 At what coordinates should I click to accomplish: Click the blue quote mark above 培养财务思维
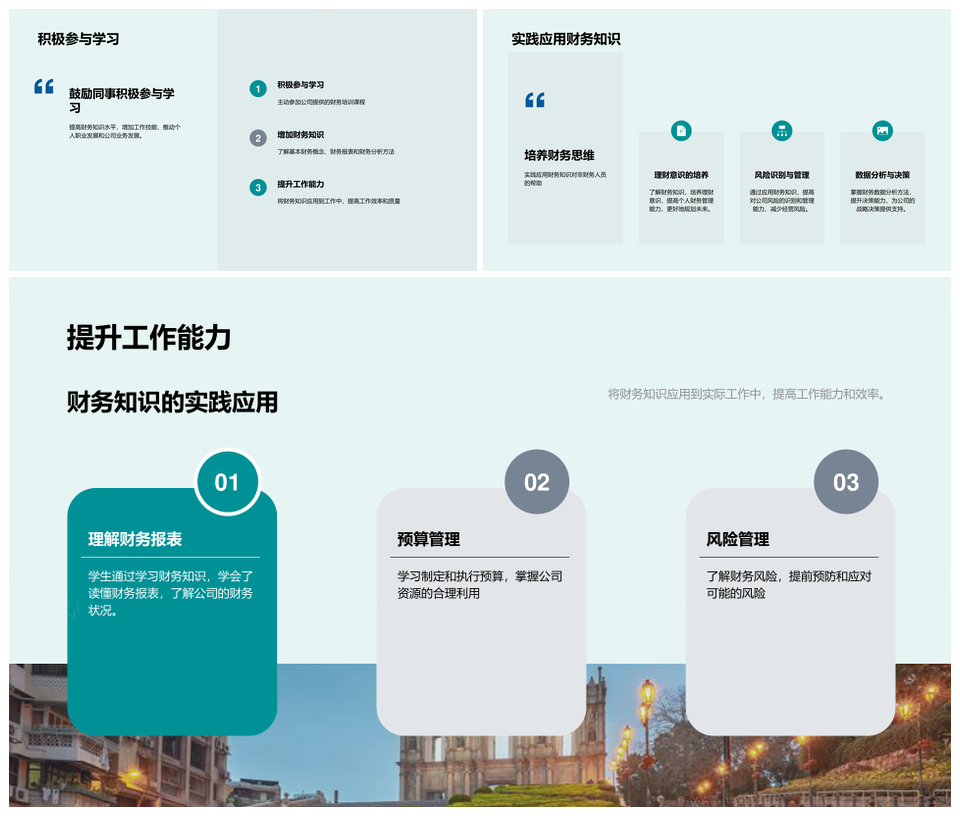tap(535, 100)
